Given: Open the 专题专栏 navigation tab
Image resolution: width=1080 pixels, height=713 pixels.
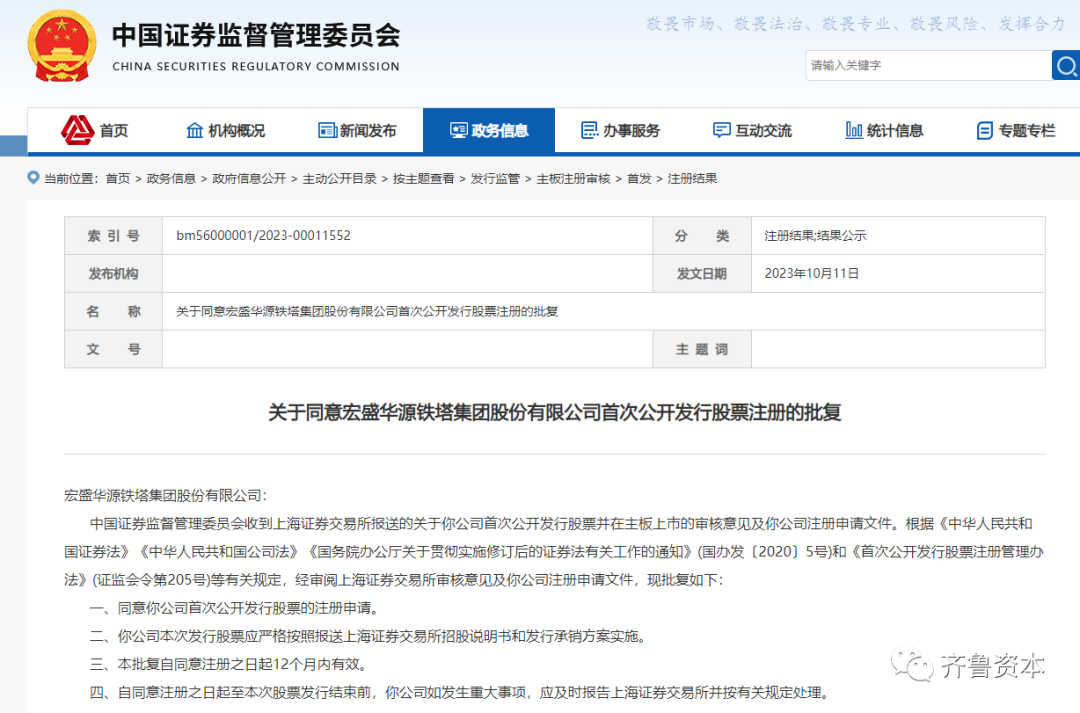Looking at the screenshot, I should tap(1015, 130).
